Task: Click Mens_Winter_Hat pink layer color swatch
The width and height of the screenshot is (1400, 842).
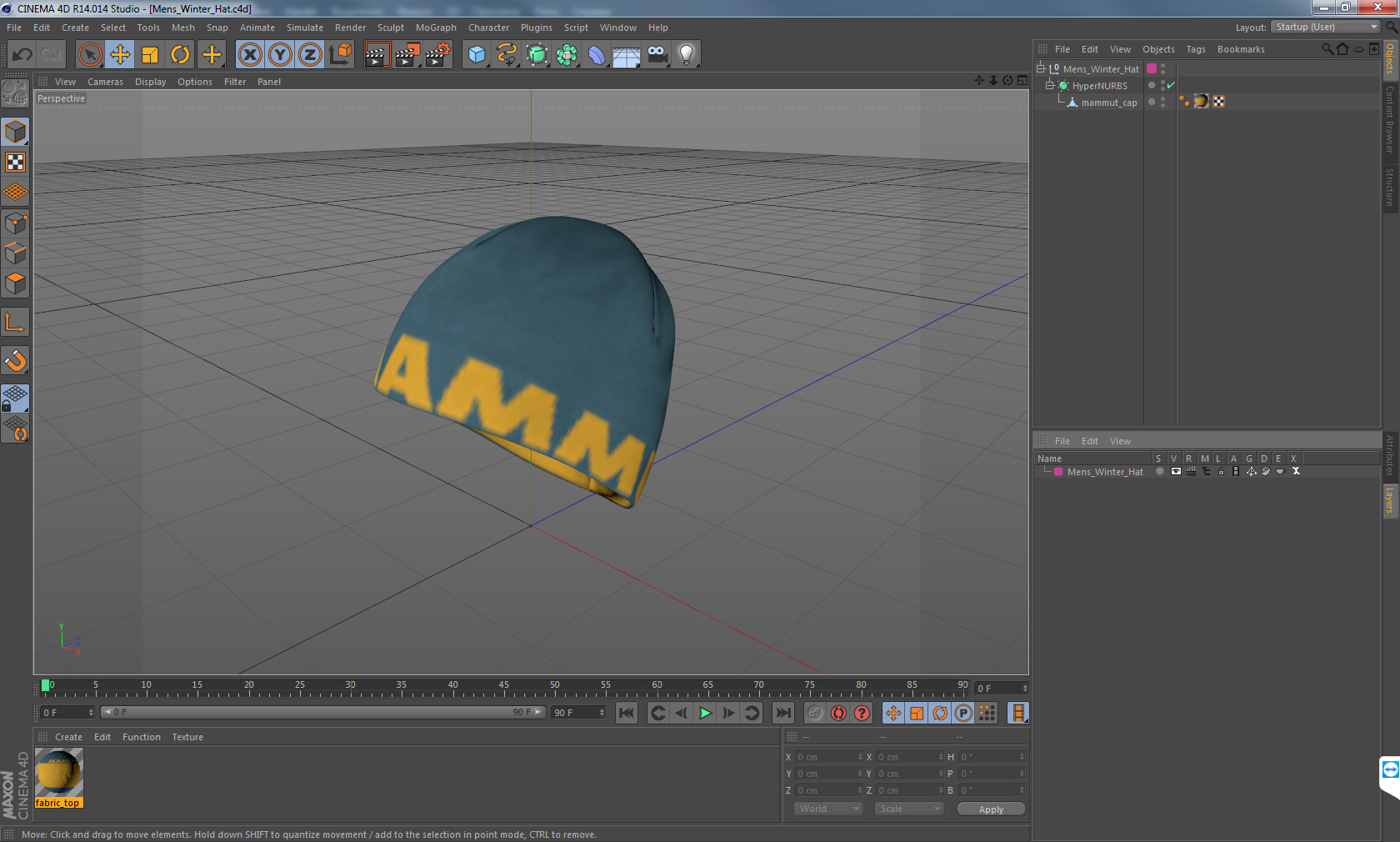Action: point(1152,68)
